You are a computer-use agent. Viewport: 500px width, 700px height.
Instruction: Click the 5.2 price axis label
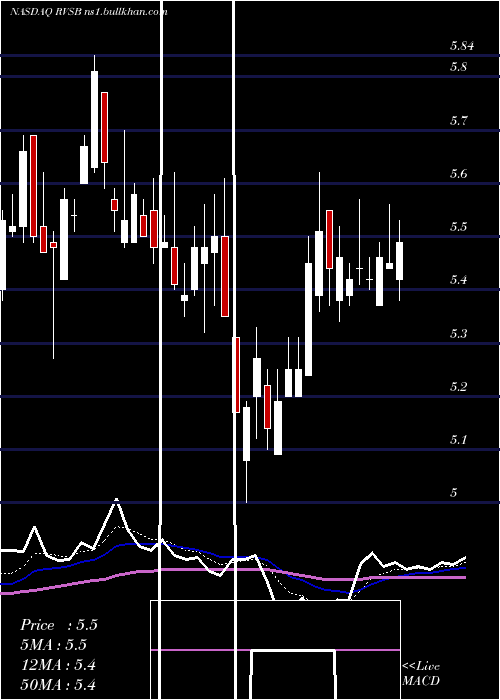coord(458,386)
